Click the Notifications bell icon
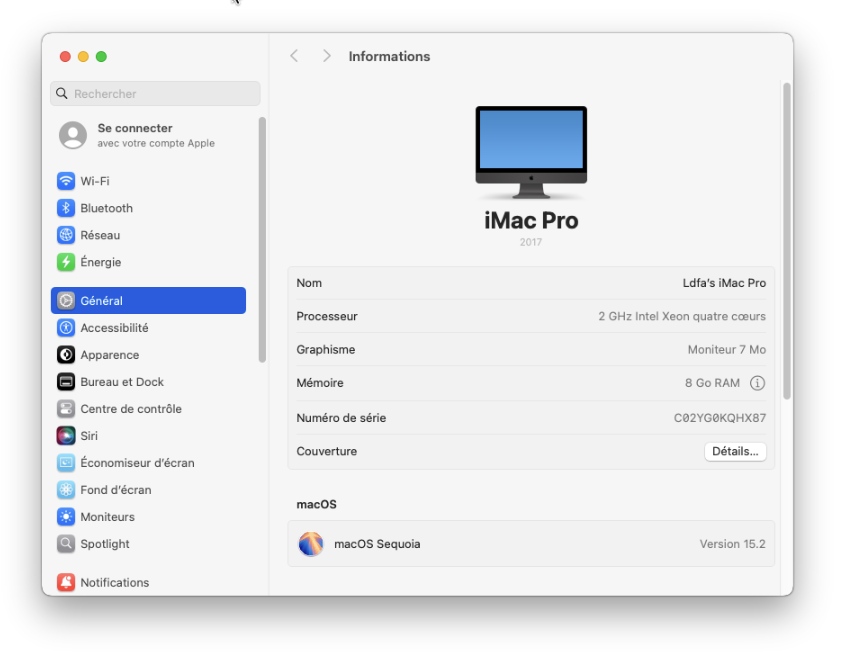 (66, 583)
